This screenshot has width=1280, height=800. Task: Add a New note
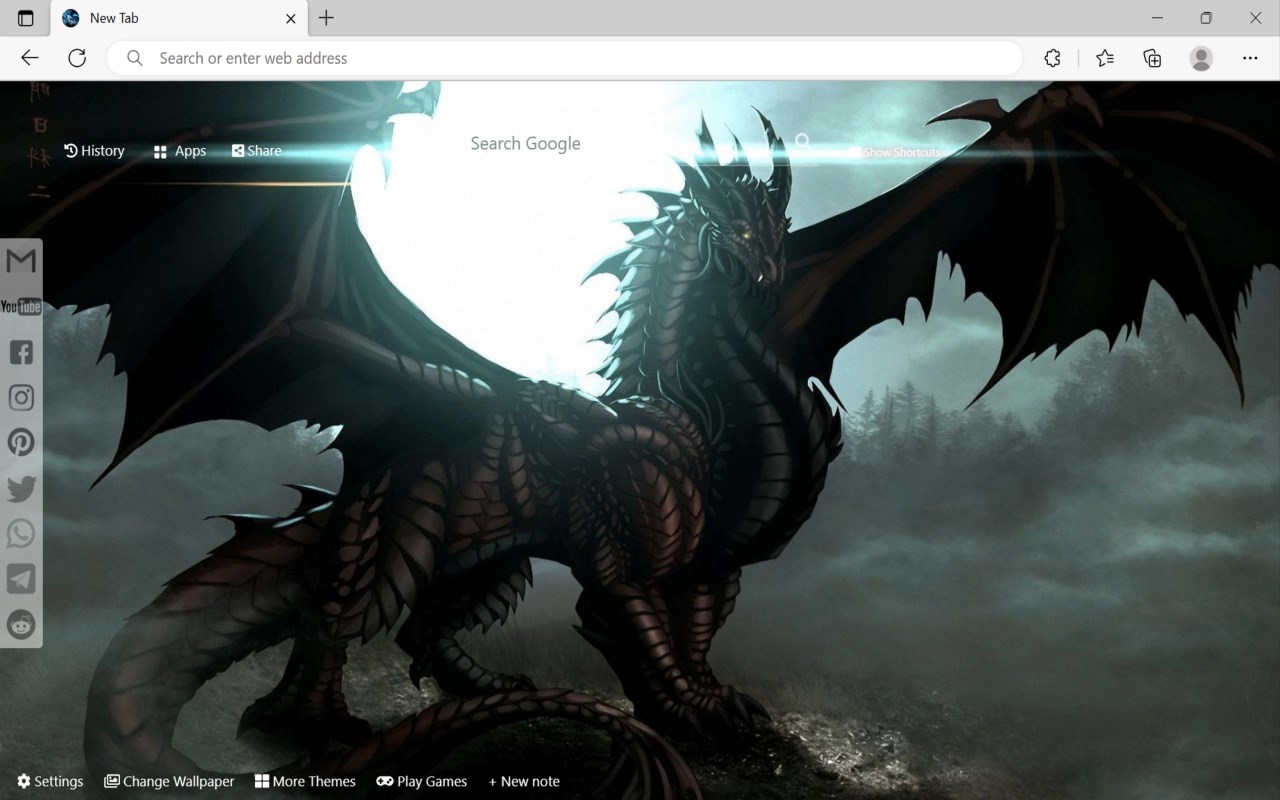click(524, 782)
